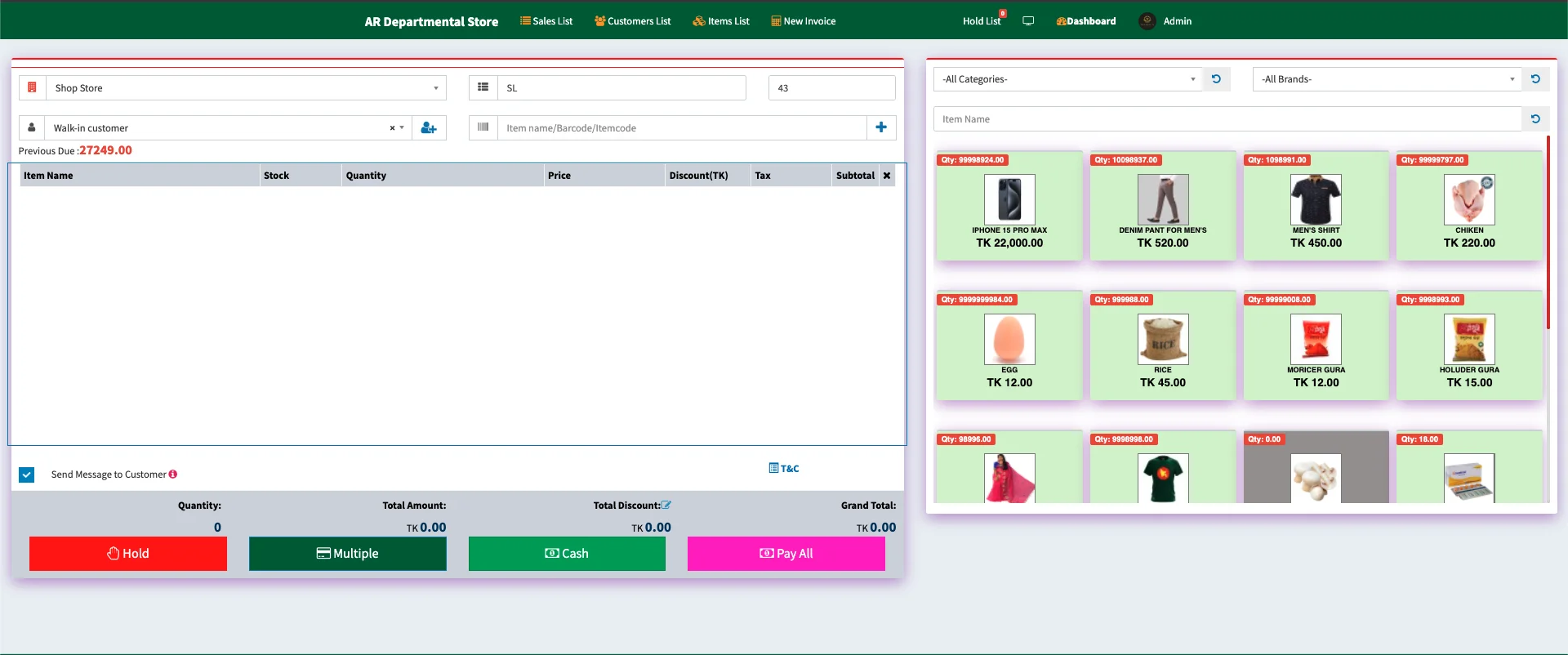
Task: Open the T&C link
Action: 784,469
